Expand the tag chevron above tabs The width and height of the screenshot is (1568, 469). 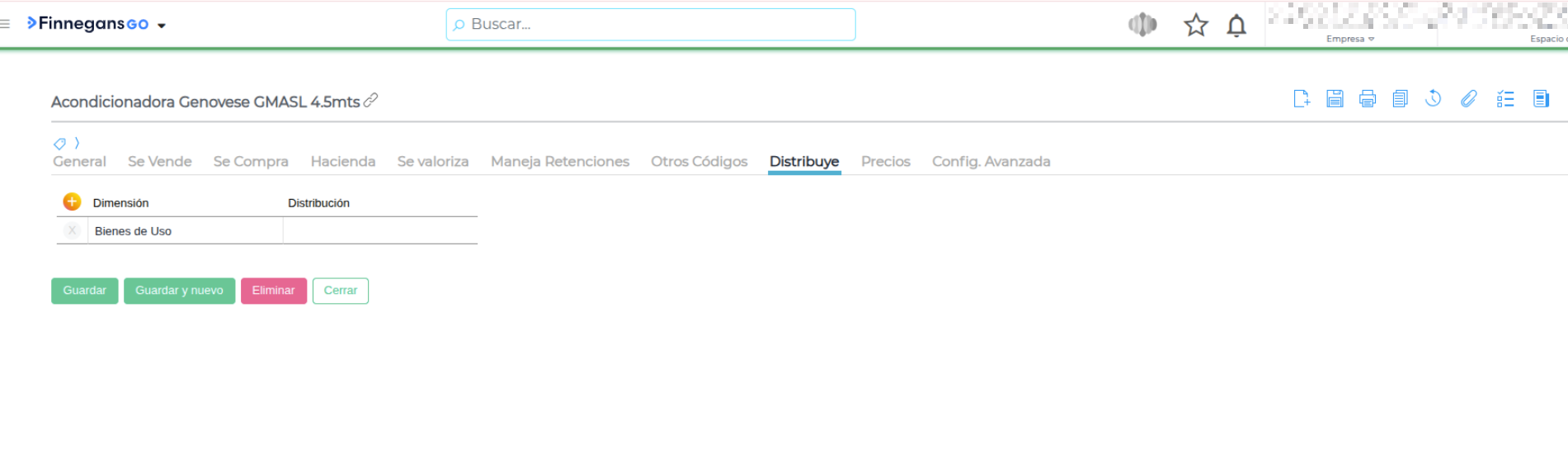click(77, 143)
